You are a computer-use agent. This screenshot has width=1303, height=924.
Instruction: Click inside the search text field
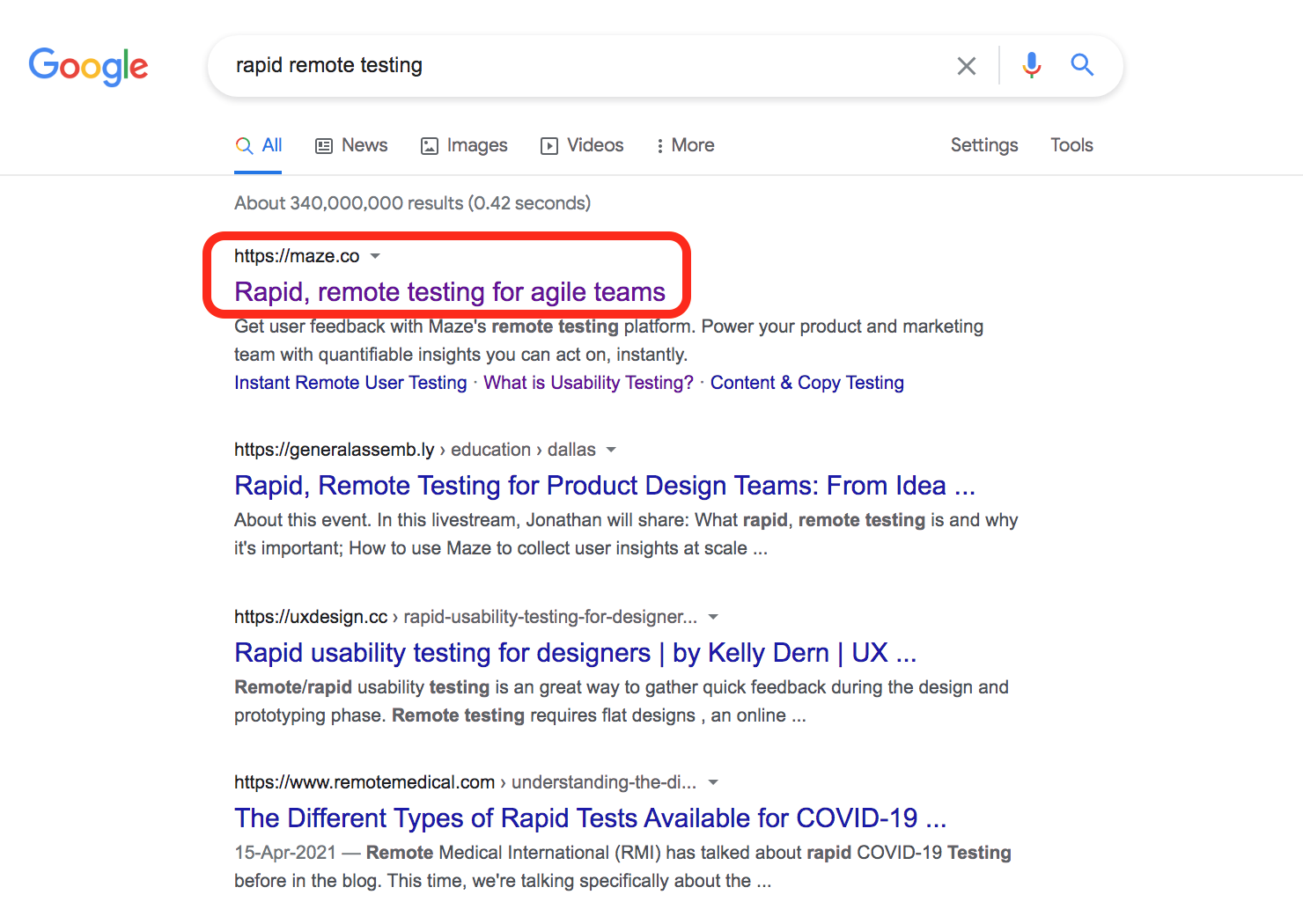coord(581,66)
